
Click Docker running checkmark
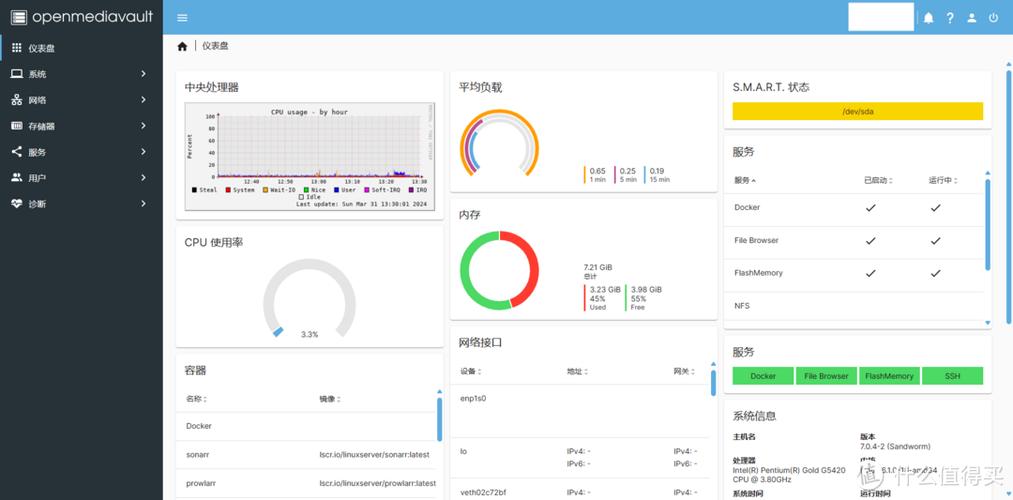coord(935,208)
